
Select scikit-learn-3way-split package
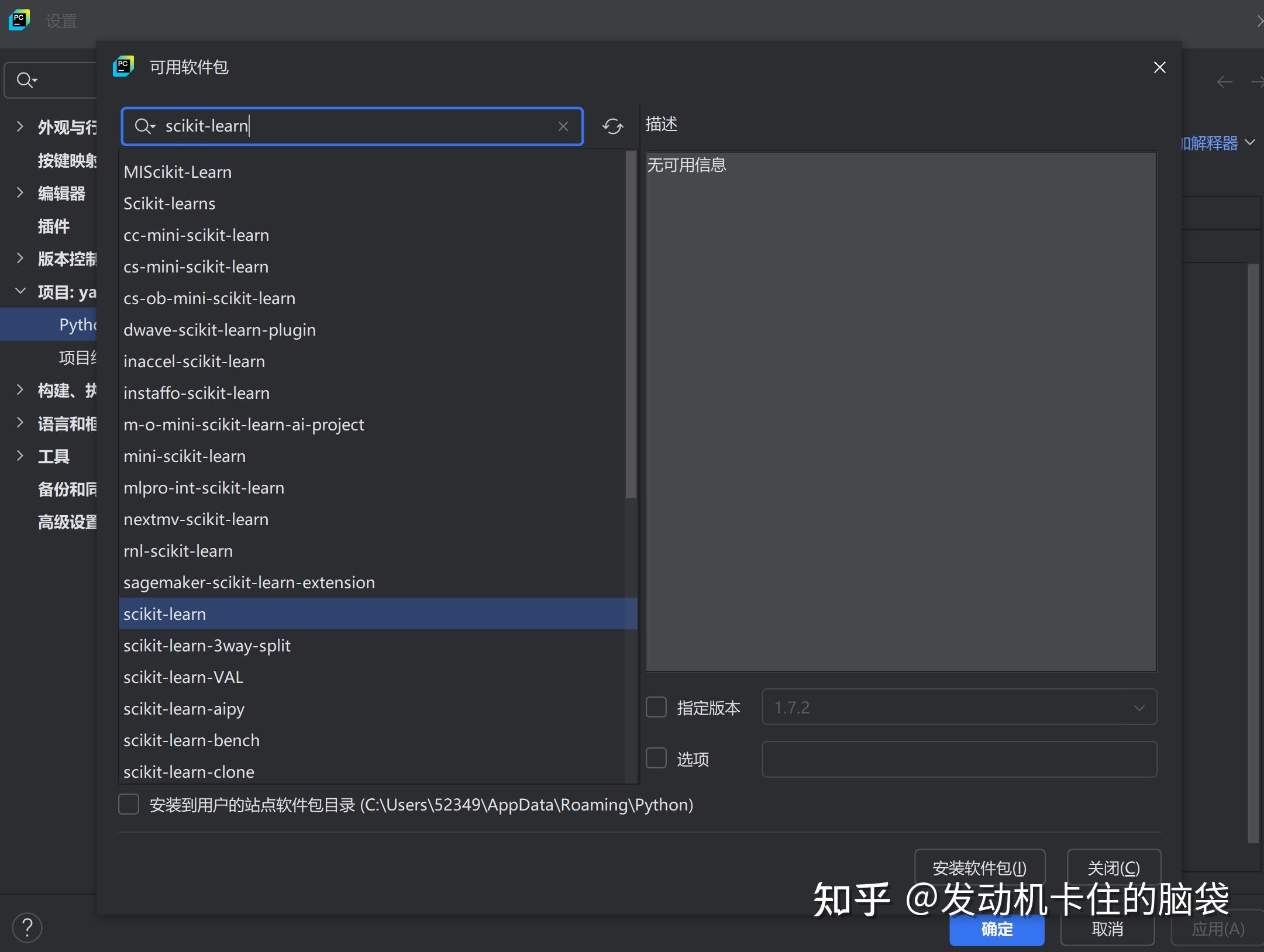372,646
